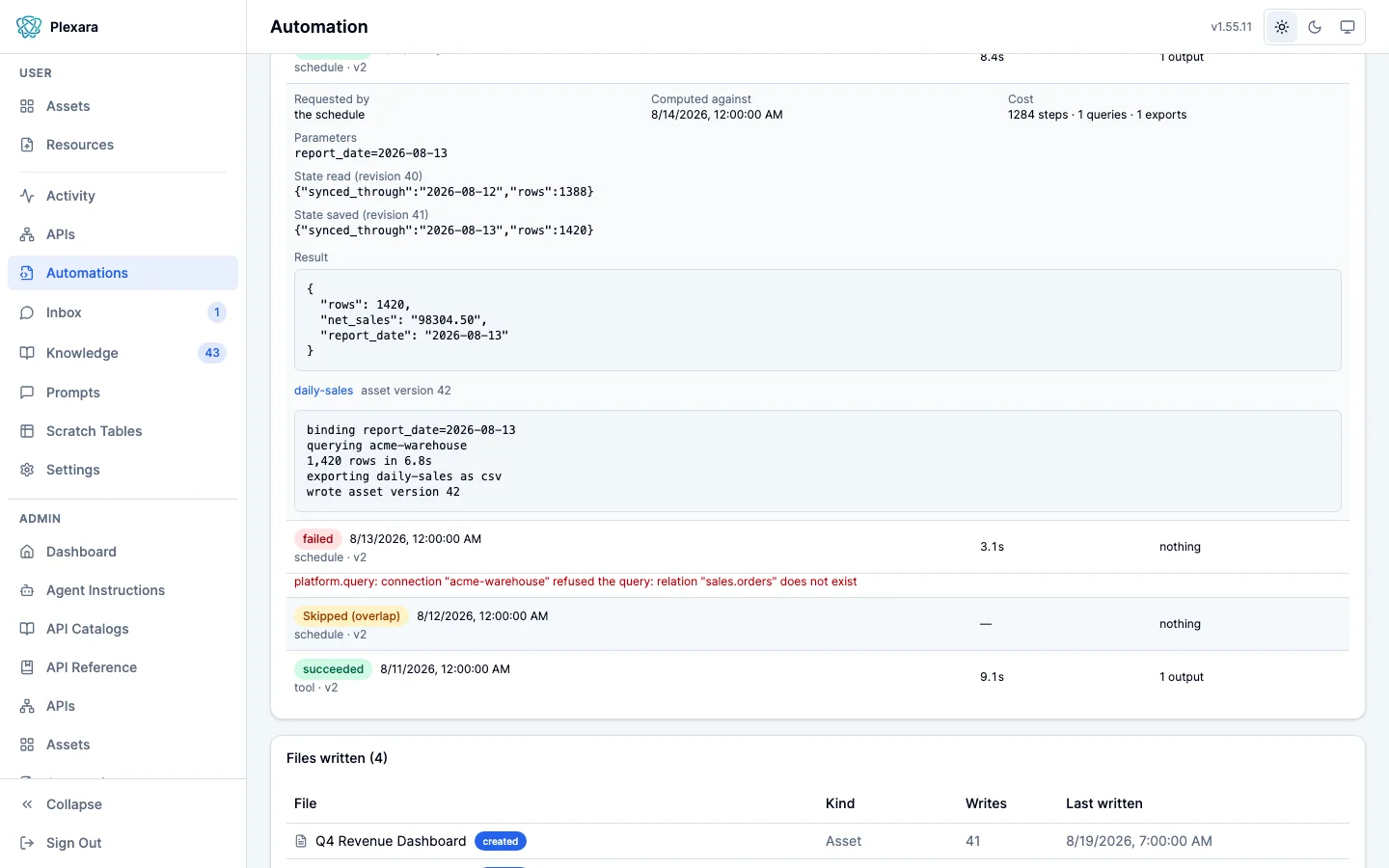Switch to light theme sun icon
1389x868 pixels.
coord(1282,27)
